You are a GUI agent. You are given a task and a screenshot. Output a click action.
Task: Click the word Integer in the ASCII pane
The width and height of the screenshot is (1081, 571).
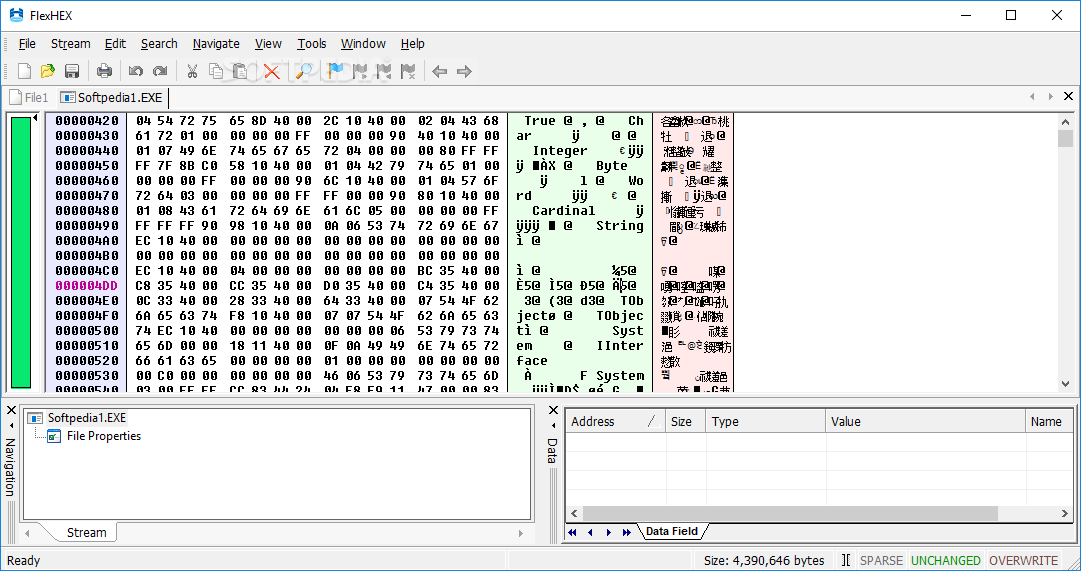[x=560, y=150]
